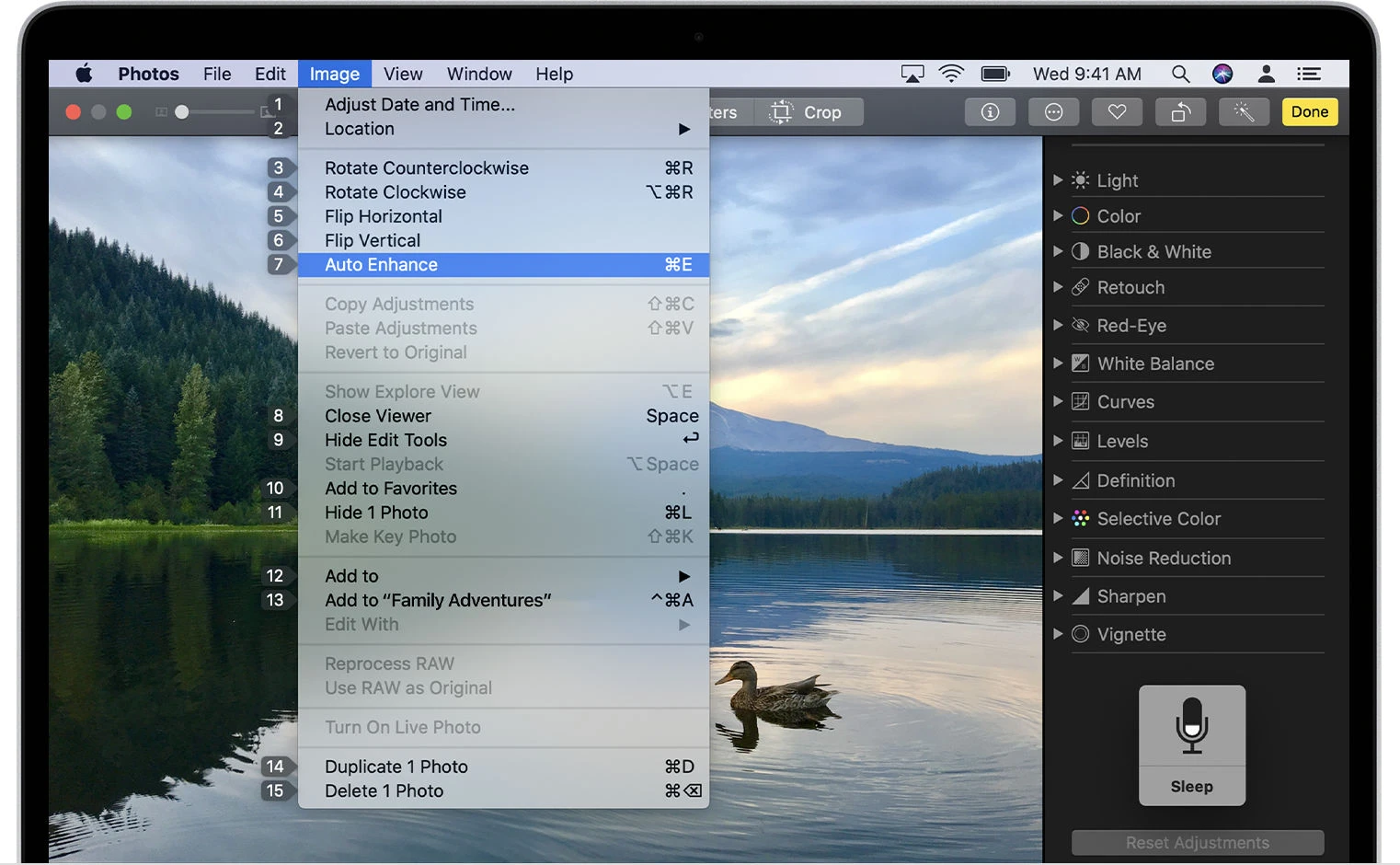Open the More options ellipsis button
The height and width of the screenshot is (865, 1400).
[x=1054, y=112]
